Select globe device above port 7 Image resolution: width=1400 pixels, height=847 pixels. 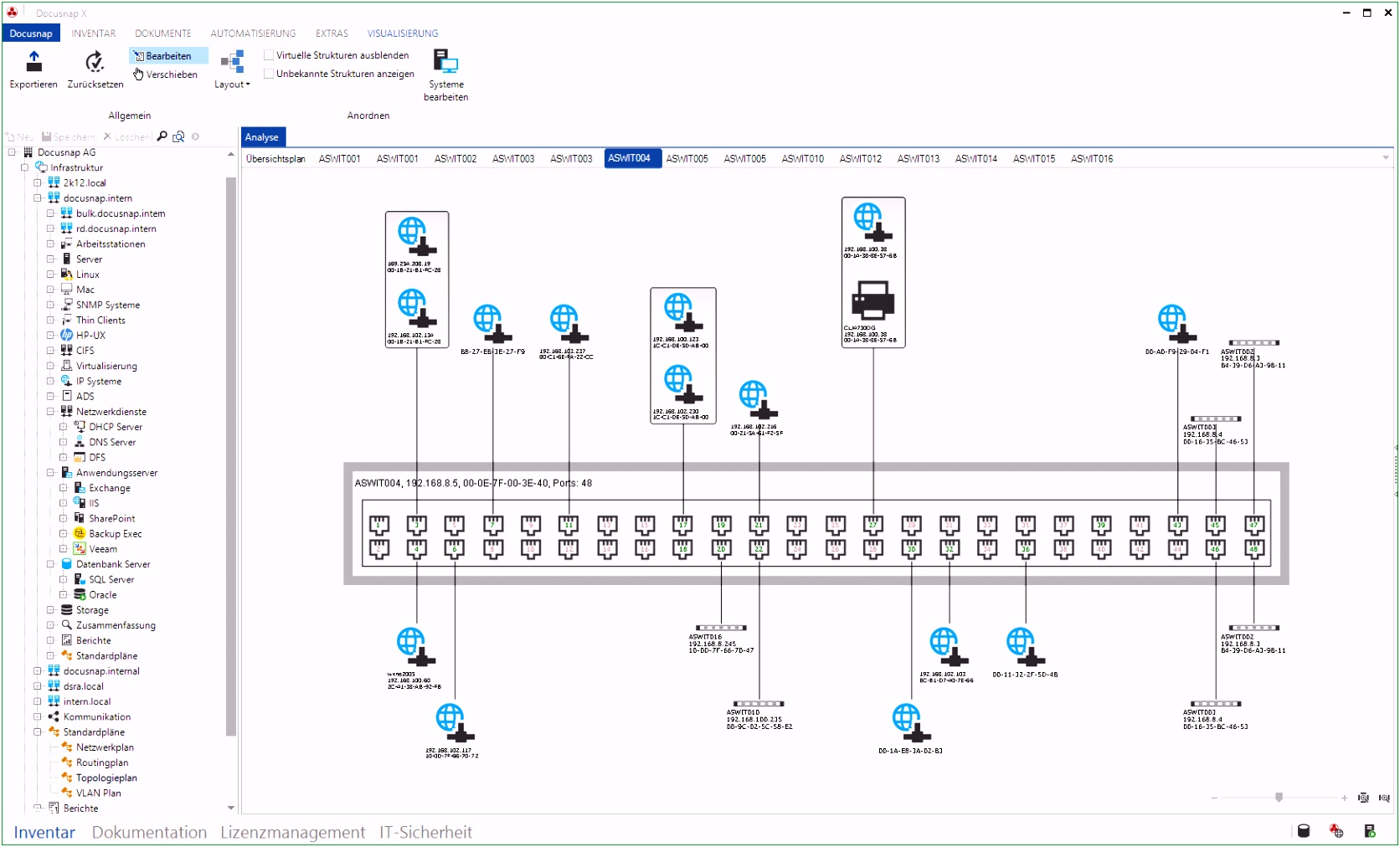(492, 324)
